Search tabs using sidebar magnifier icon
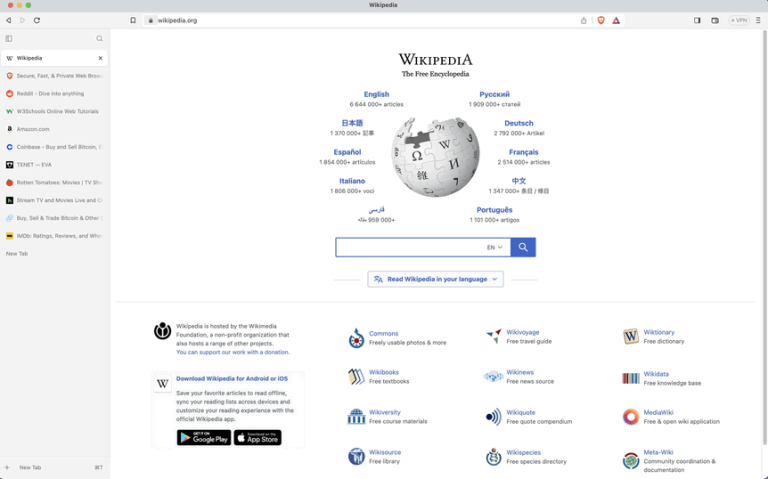Image resolution: width=768 pixels, height=479 pixels. tap(99, 39)
